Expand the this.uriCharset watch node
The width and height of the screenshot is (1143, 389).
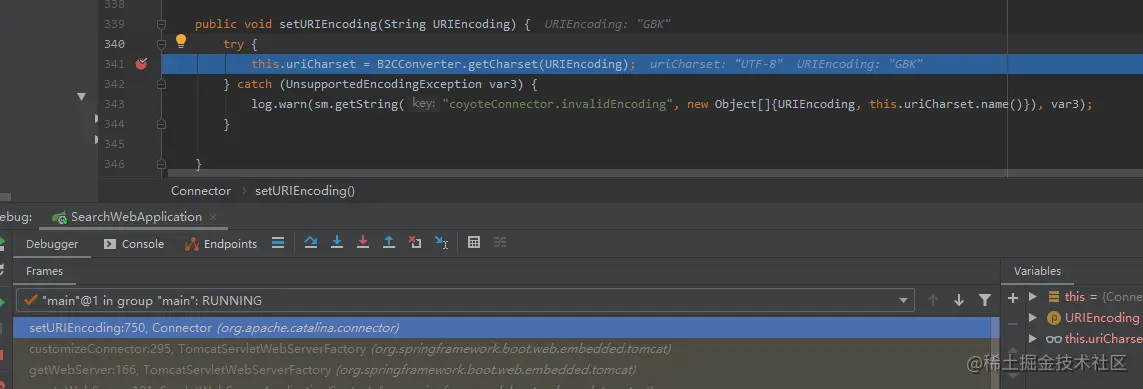1032,339
